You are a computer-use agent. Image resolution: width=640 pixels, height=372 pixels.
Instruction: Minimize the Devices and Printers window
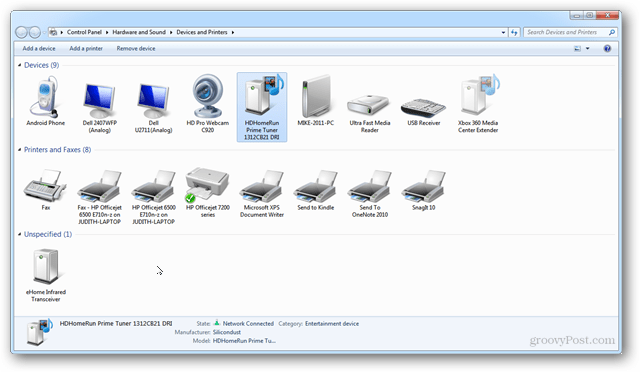[x=577, y=16]
